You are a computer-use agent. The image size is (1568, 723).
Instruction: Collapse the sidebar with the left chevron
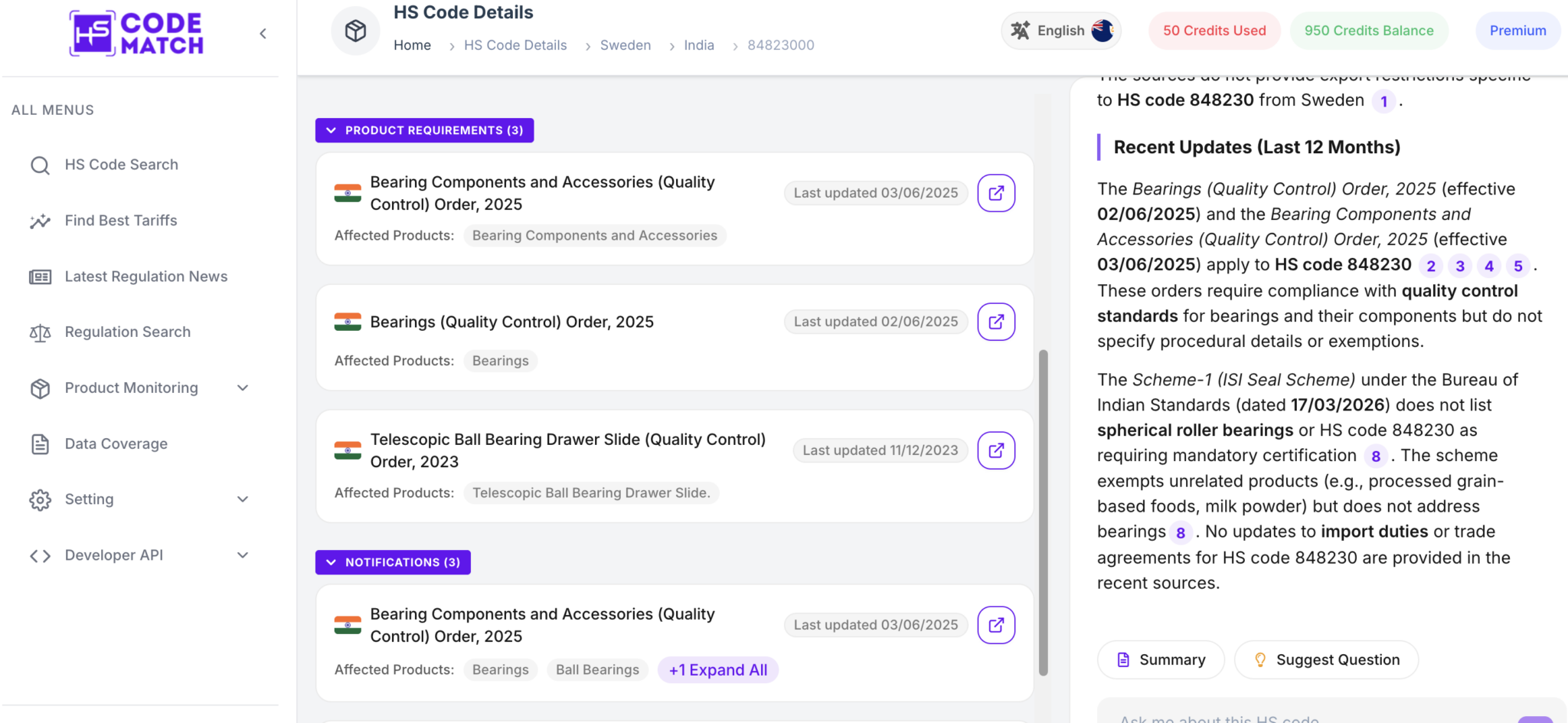pos(263,34)
